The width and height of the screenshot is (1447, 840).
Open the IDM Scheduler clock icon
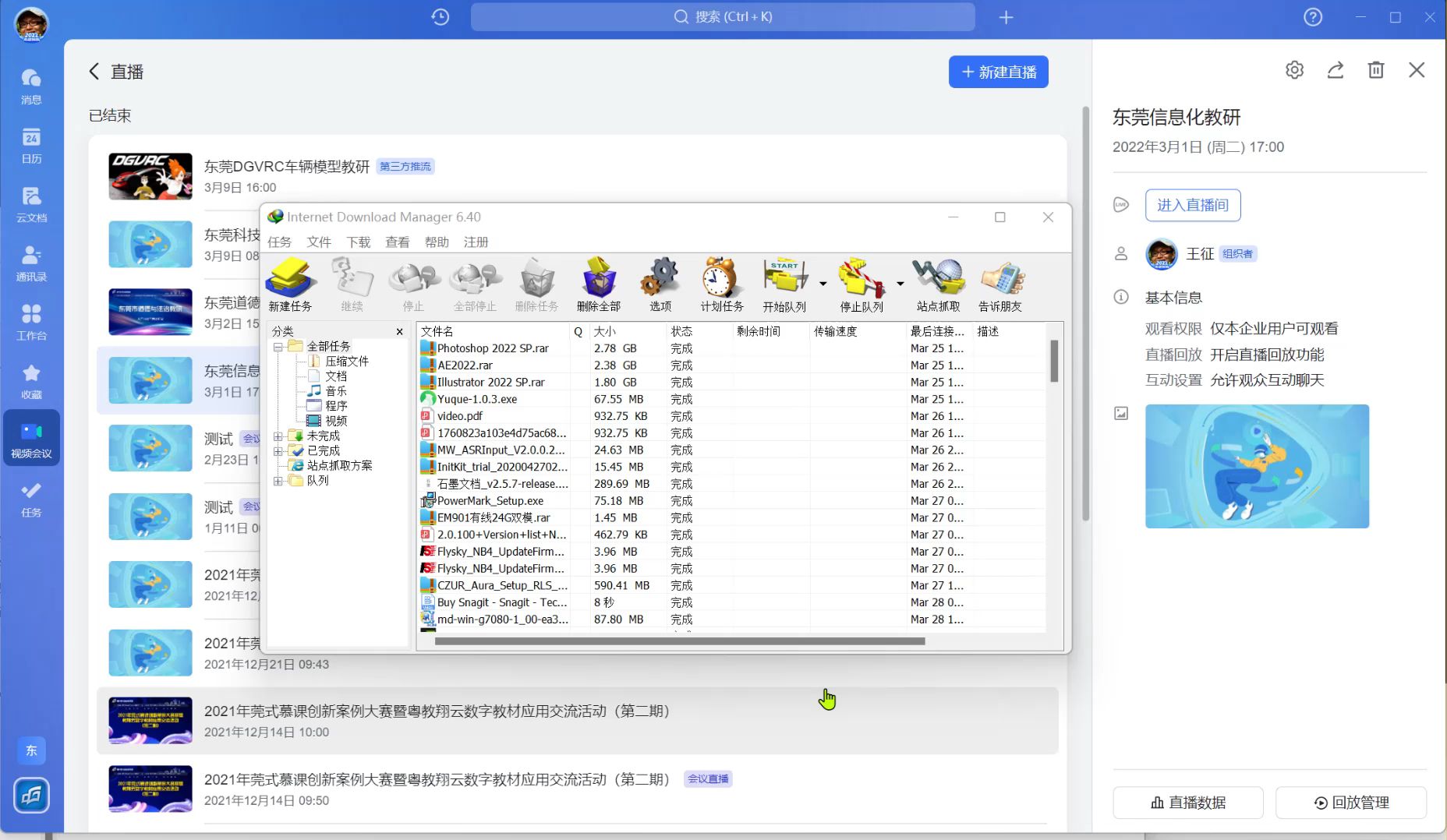[722, 285]
